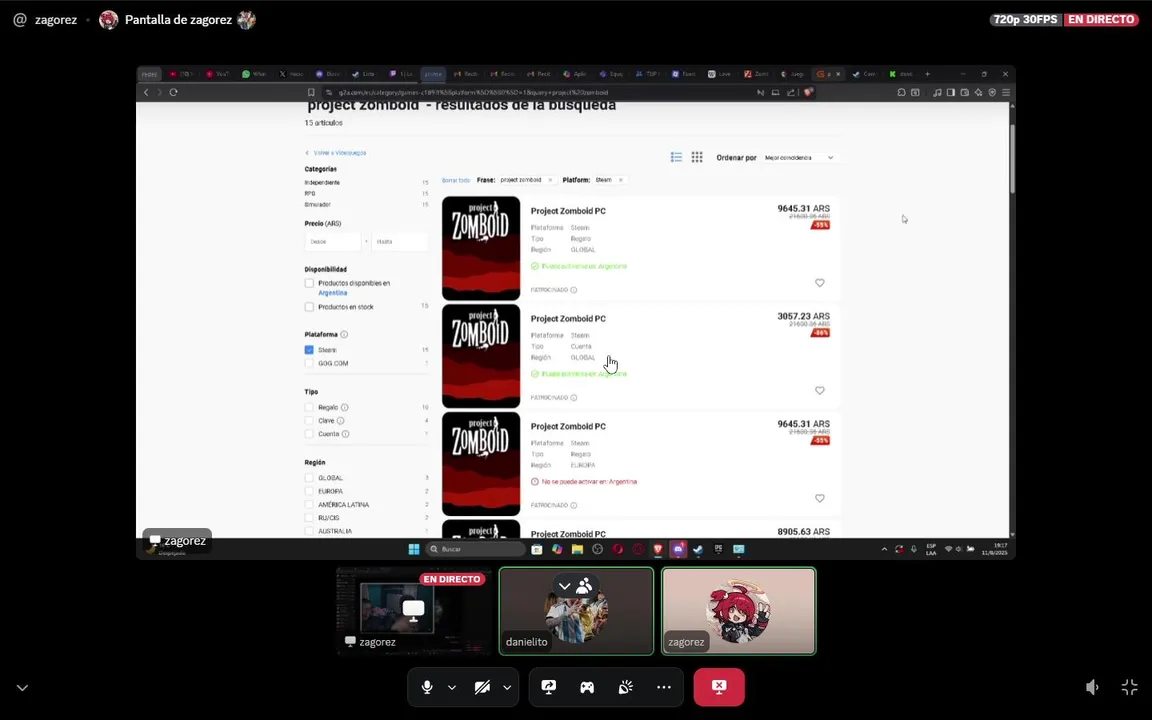Click the share screen button

tap(549, 687)
